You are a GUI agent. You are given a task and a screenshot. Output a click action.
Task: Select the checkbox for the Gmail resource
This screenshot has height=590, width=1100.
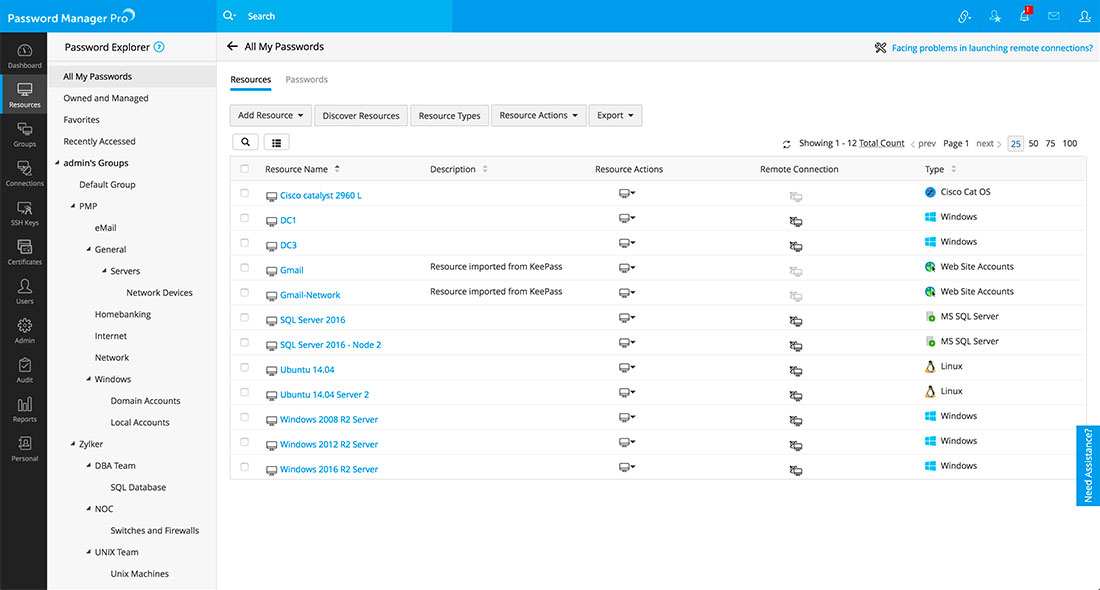tap(243, 267)
